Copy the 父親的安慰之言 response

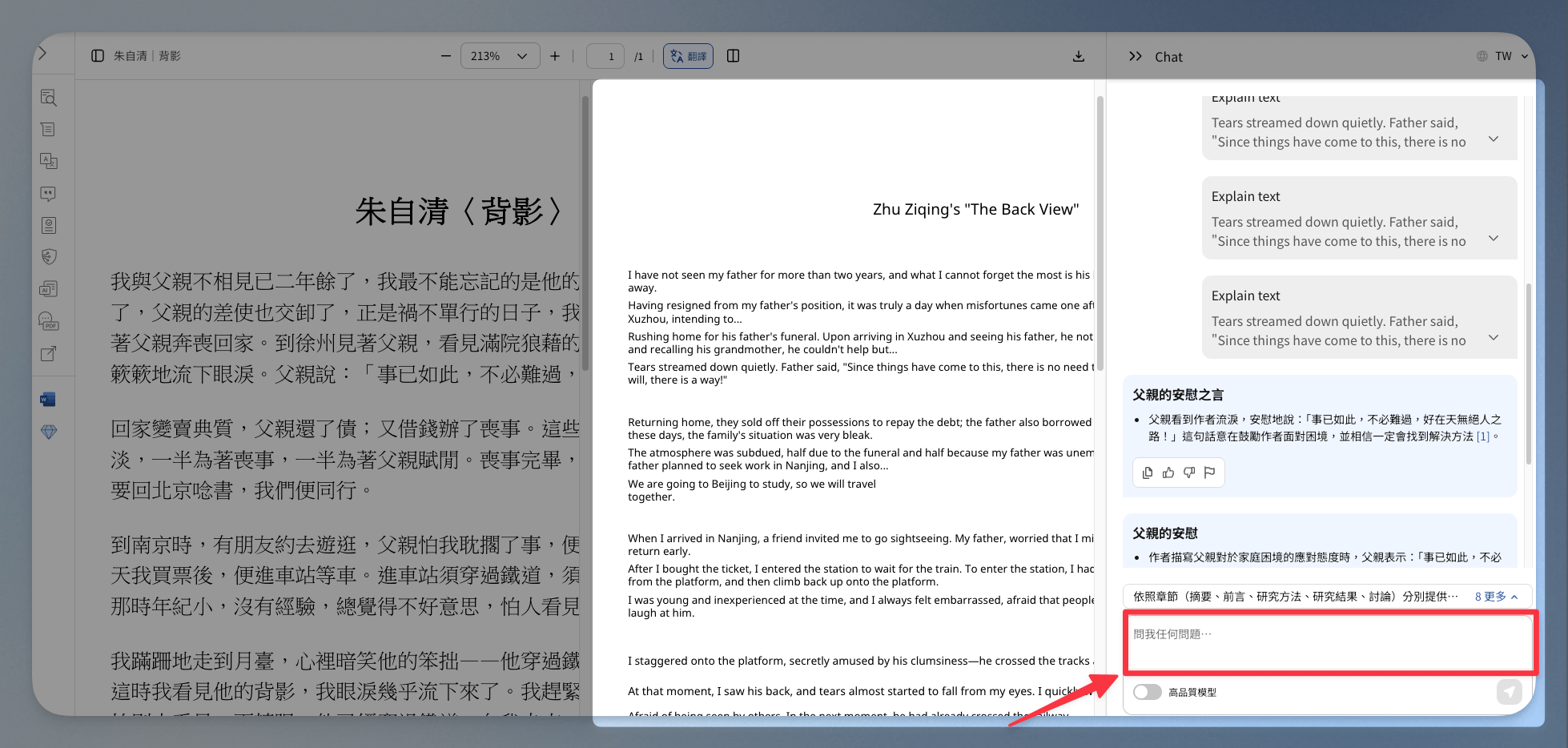[x=1148, y=473]
